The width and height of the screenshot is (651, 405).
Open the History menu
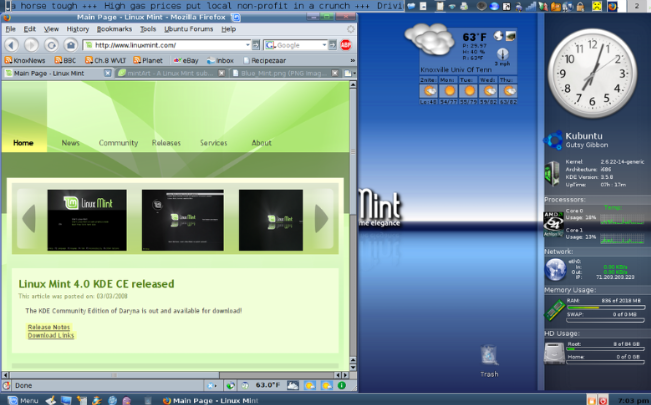point(78,29)
